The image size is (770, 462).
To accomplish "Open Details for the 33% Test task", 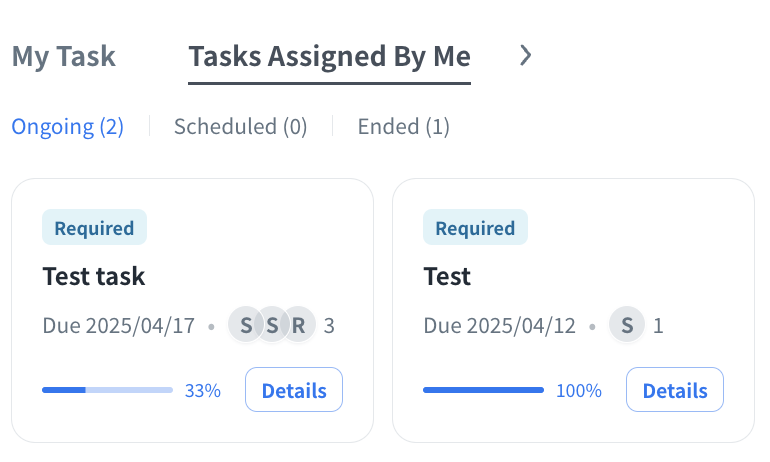I will (294, 390).
